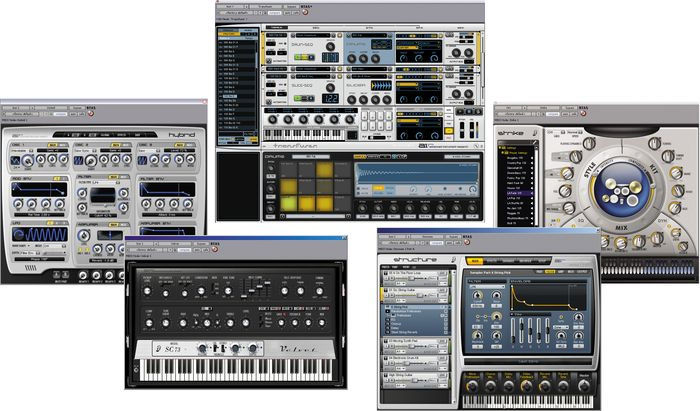This screenshot has height=411, width=700.
Task: Toggle the OSC 1 yellow on button
Action: tap(53, 145)
